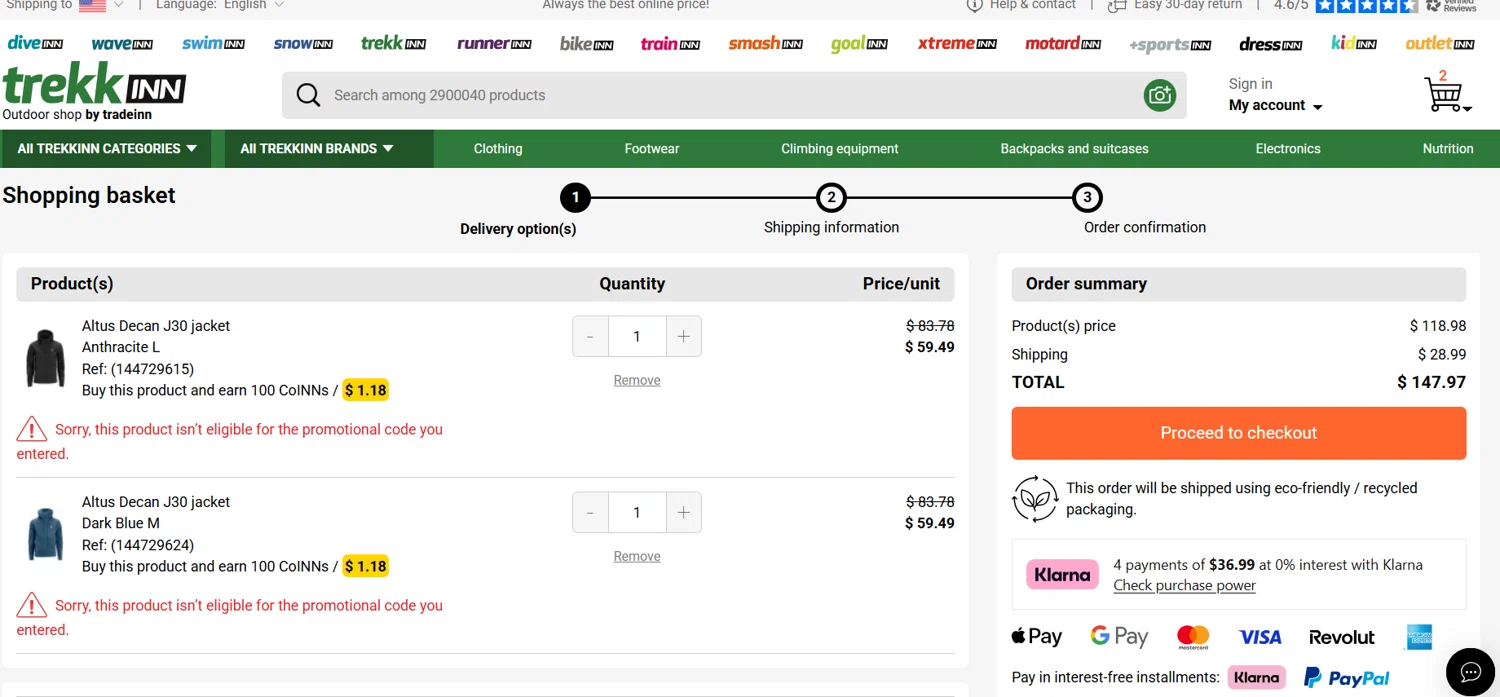Open Easy 30-day return link

click(1176, 5)
